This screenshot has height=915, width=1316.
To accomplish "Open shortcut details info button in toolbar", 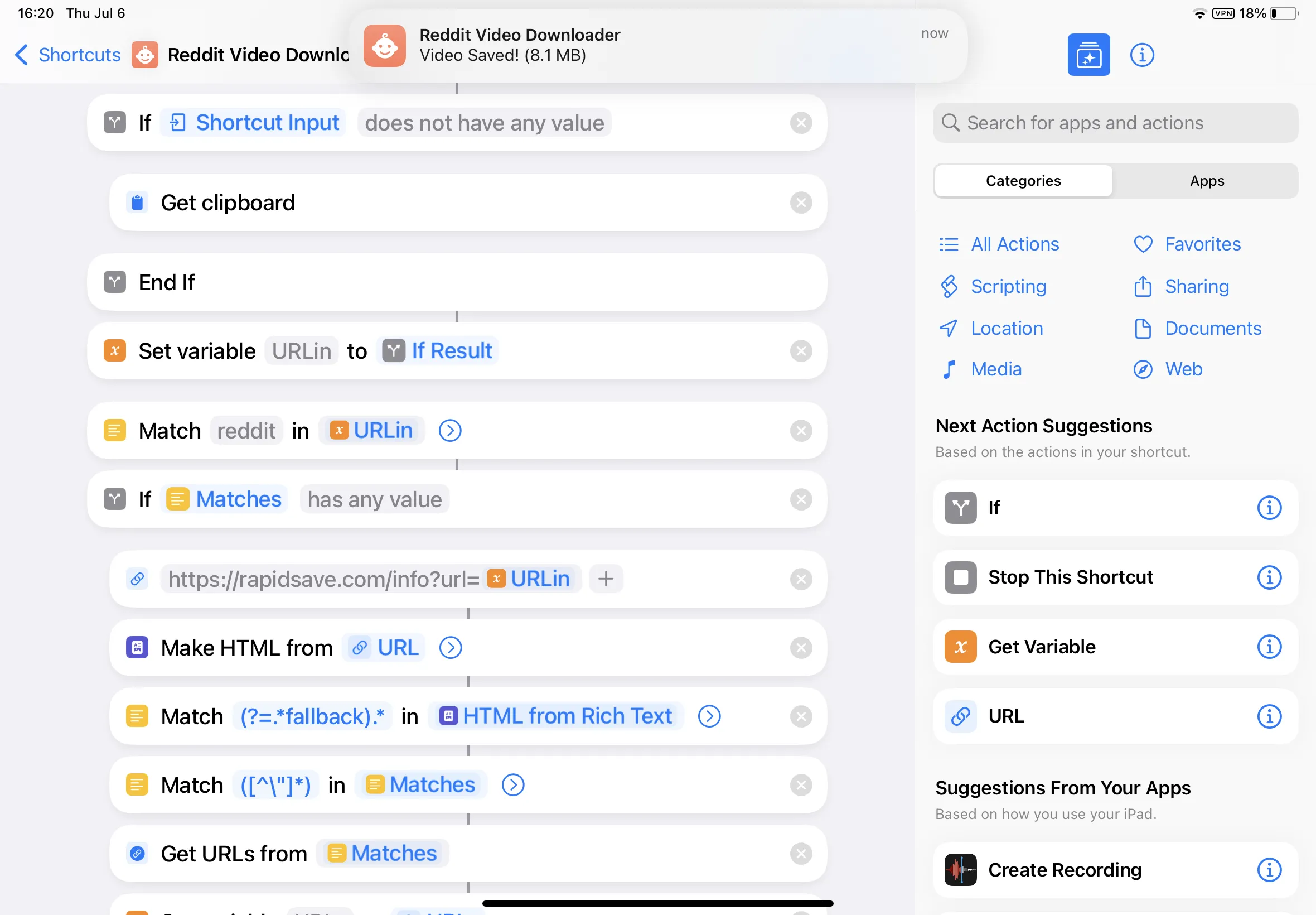I will (x=1142, y=55).
